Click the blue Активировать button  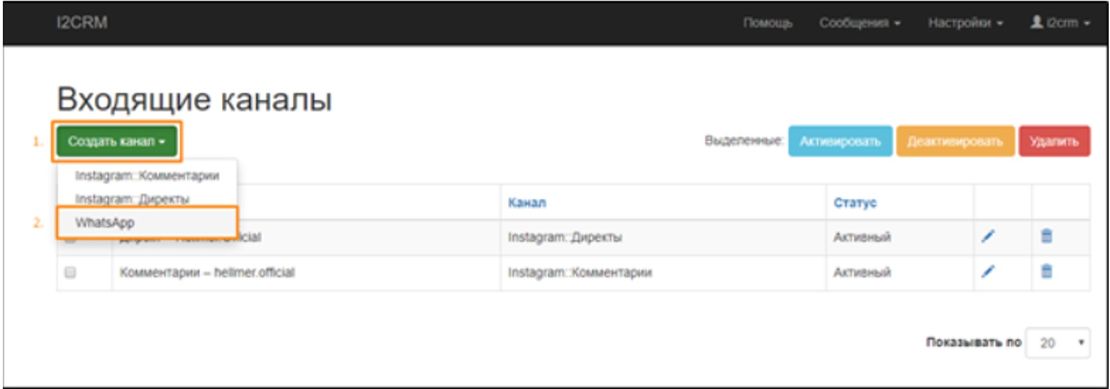coord(840,141)
